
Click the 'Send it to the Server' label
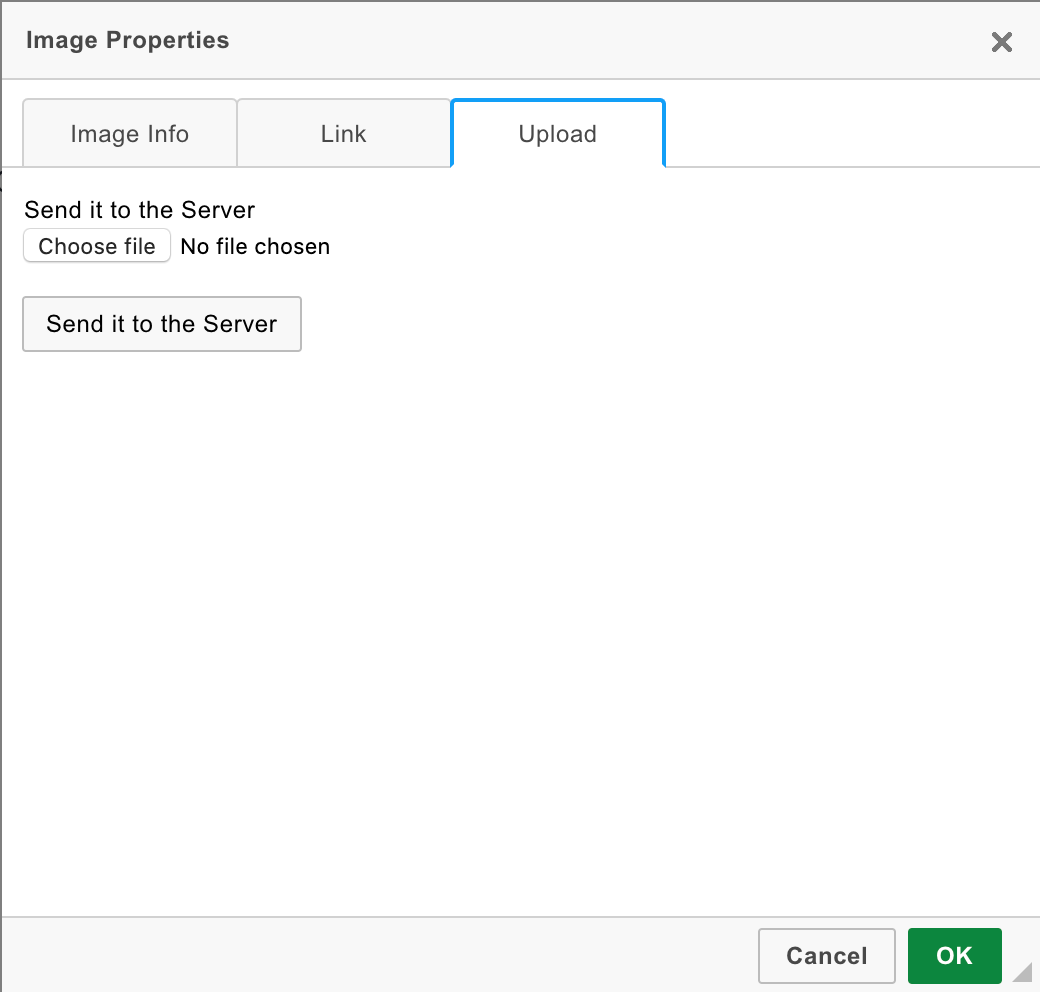pos(139,210)
